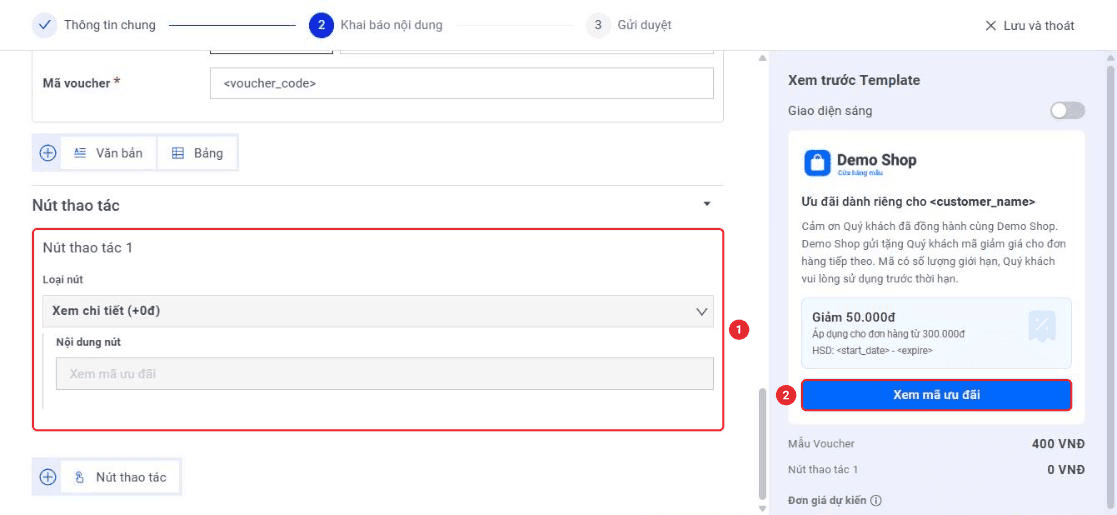1117x515 pixels.
Task: Open the Thông tin chung step label
Action: tap(109, 26)
